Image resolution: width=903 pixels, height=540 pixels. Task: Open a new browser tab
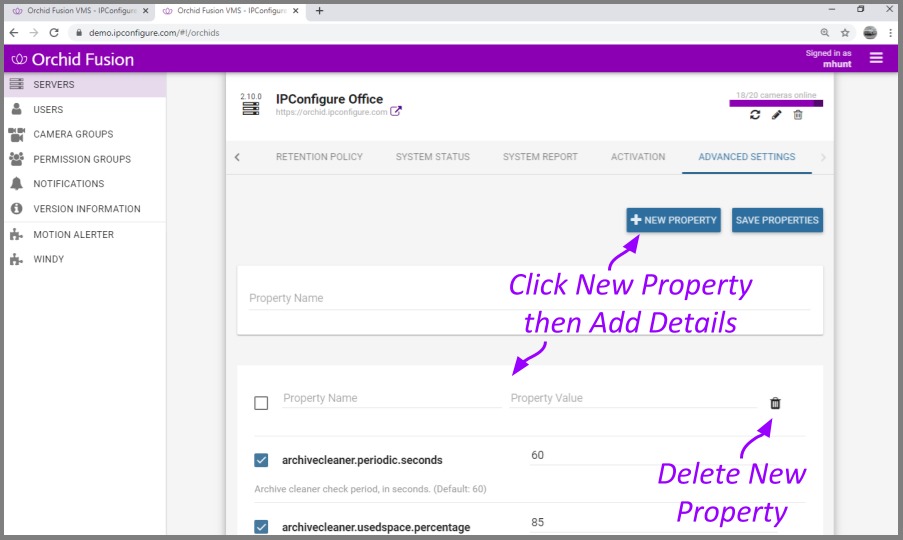(320, 10)
